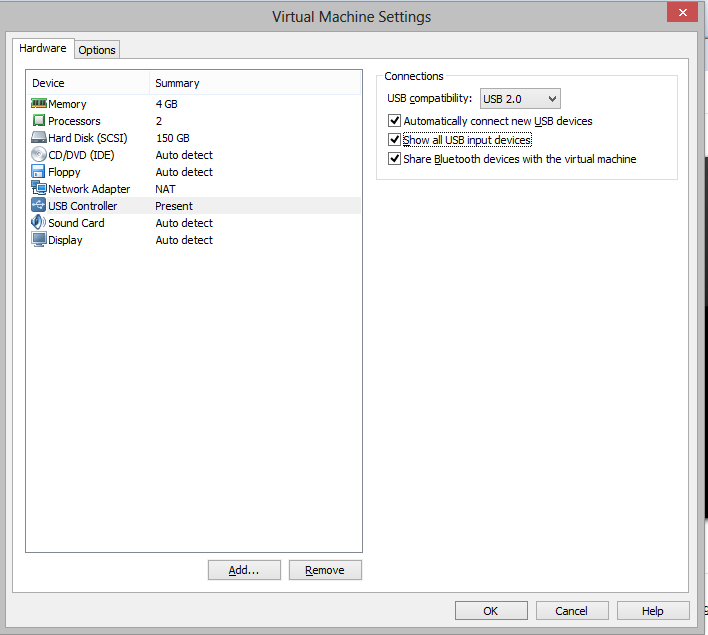The width and height of the screenshot is (708, 635).
Task: Select the Memory device icon
Action: [x=39, y=103]
